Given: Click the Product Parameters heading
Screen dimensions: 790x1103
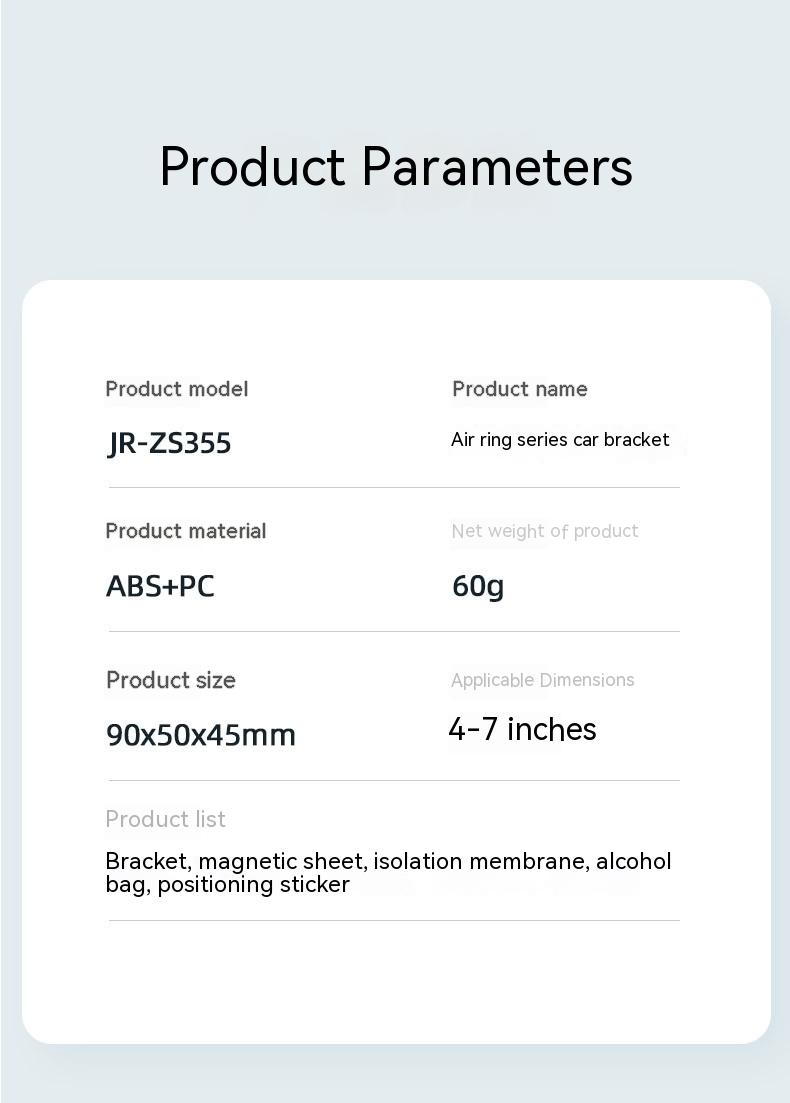Looking at the screenshot, I should coord(396,166).
